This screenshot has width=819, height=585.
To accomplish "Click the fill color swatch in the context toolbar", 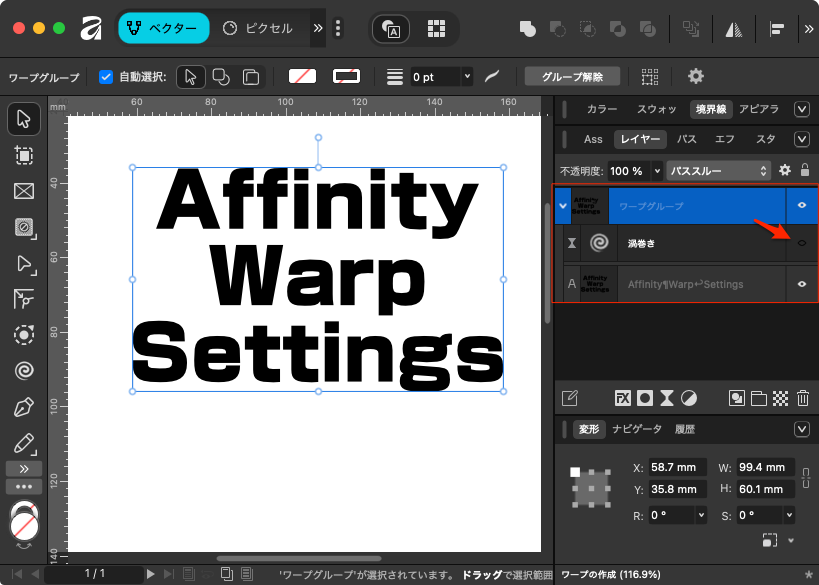I will [302, 77].
